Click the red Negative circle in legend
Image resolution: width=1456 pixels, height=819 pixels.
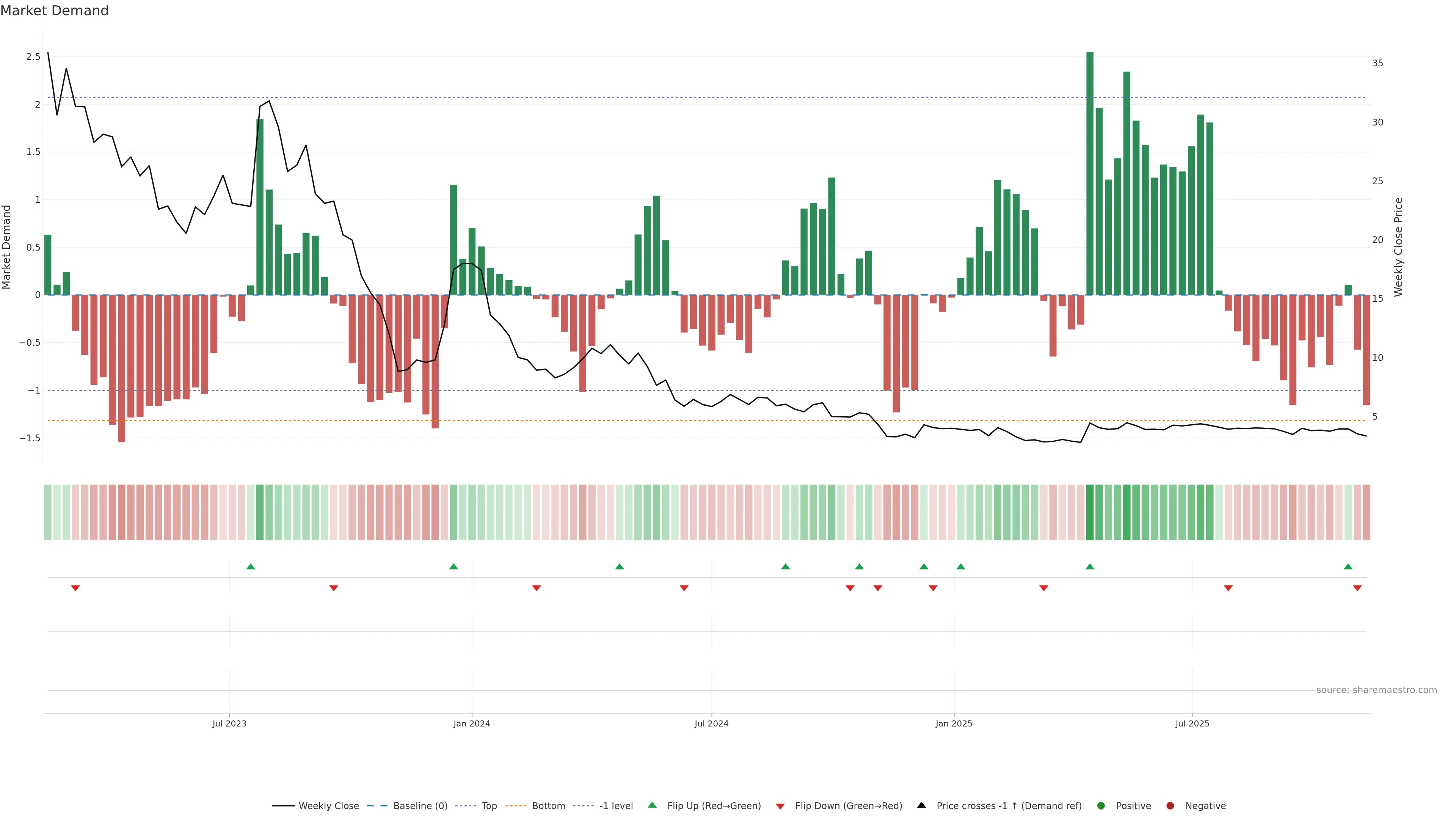coord(1170,805)
